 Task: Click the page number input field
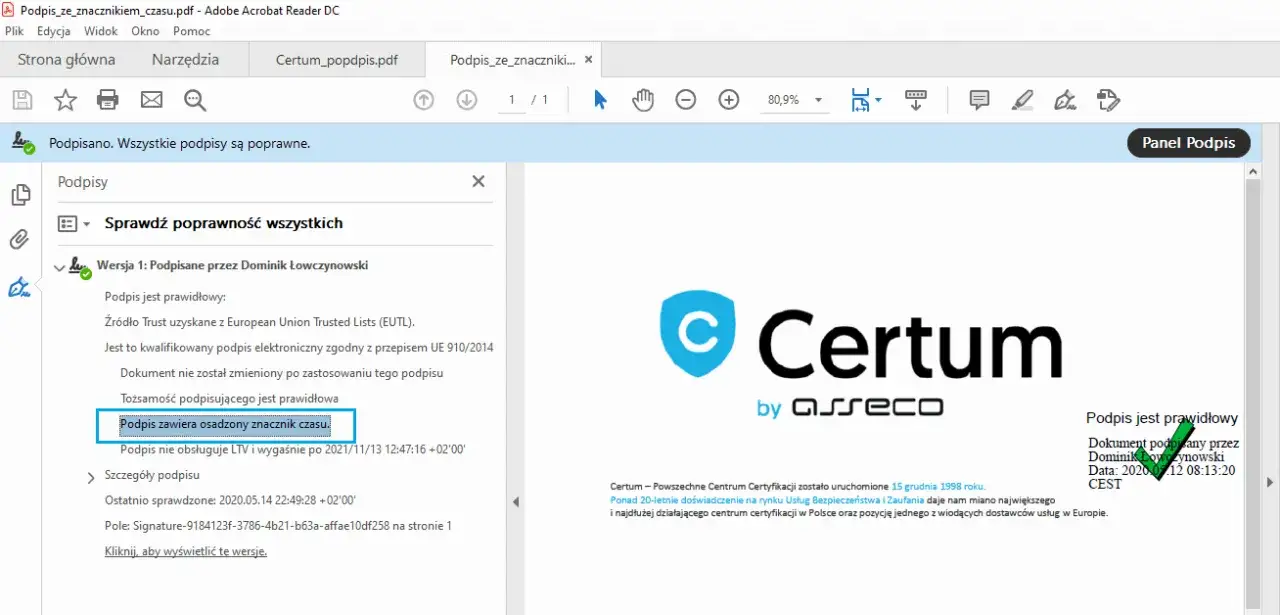(x=512, y=100)
